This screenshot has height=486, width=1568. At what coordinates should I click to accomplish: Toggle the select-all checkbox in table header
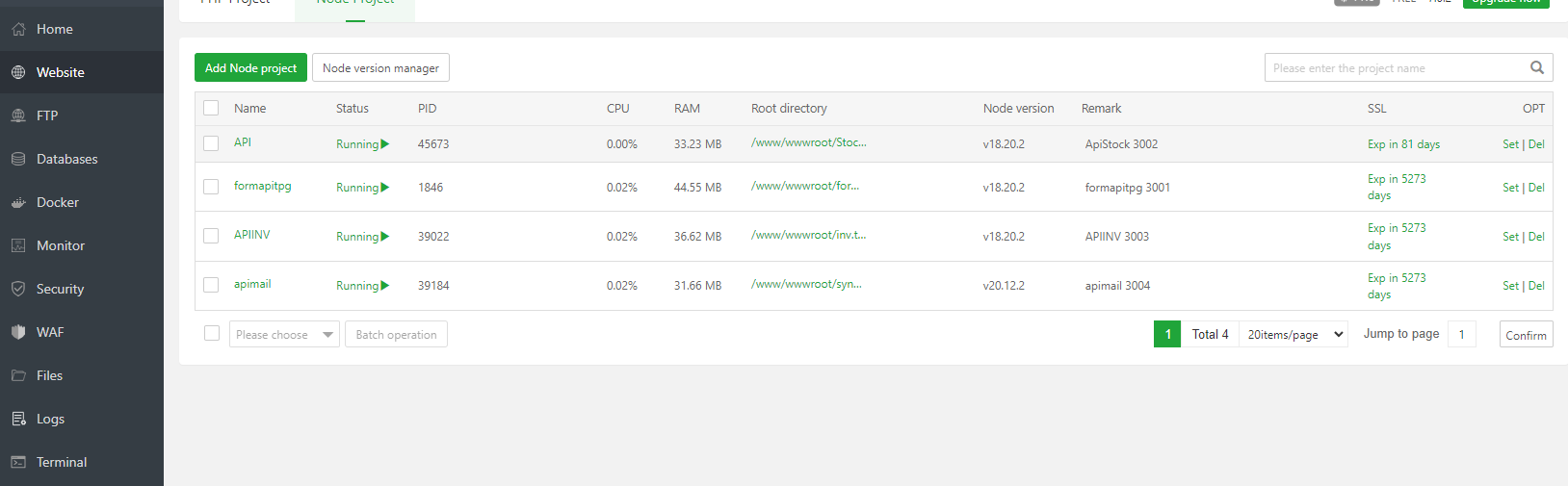coord(211,108)
